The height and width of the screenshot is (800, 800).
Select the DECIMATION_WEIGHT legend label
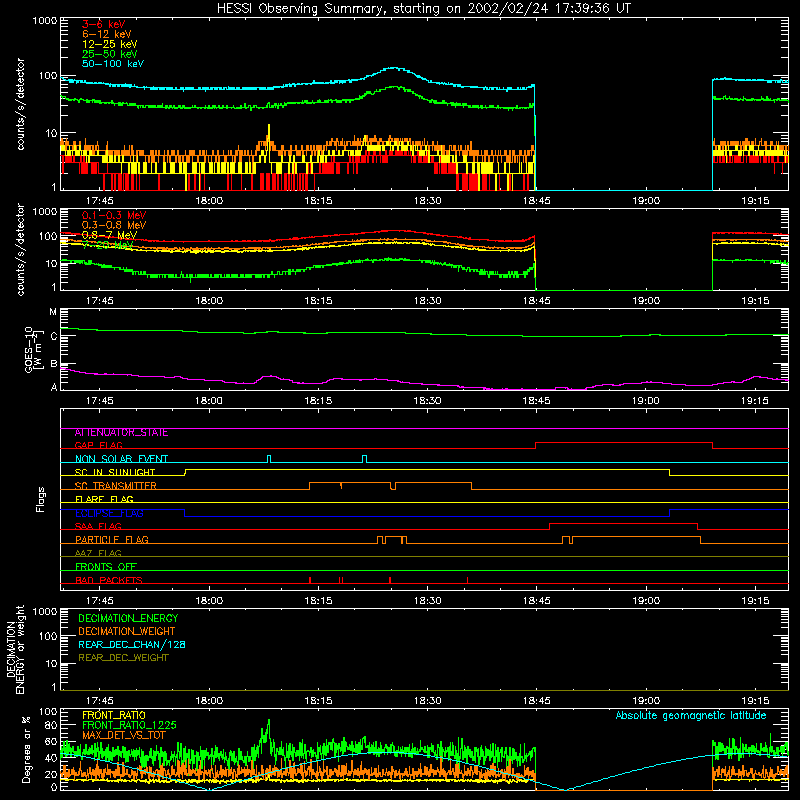[x=127, y=632]
